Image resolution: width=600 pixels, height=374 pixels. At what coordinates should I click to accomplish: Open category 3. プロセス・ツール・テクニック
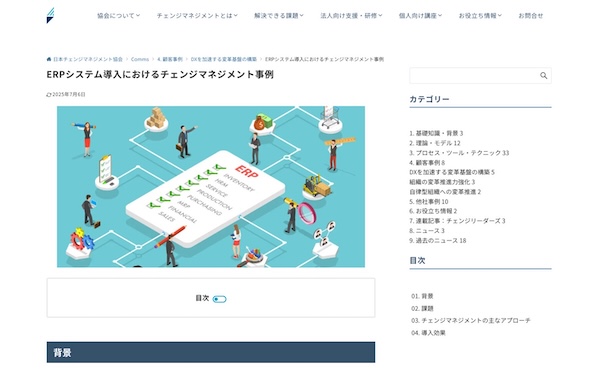[x=459, y=153]
